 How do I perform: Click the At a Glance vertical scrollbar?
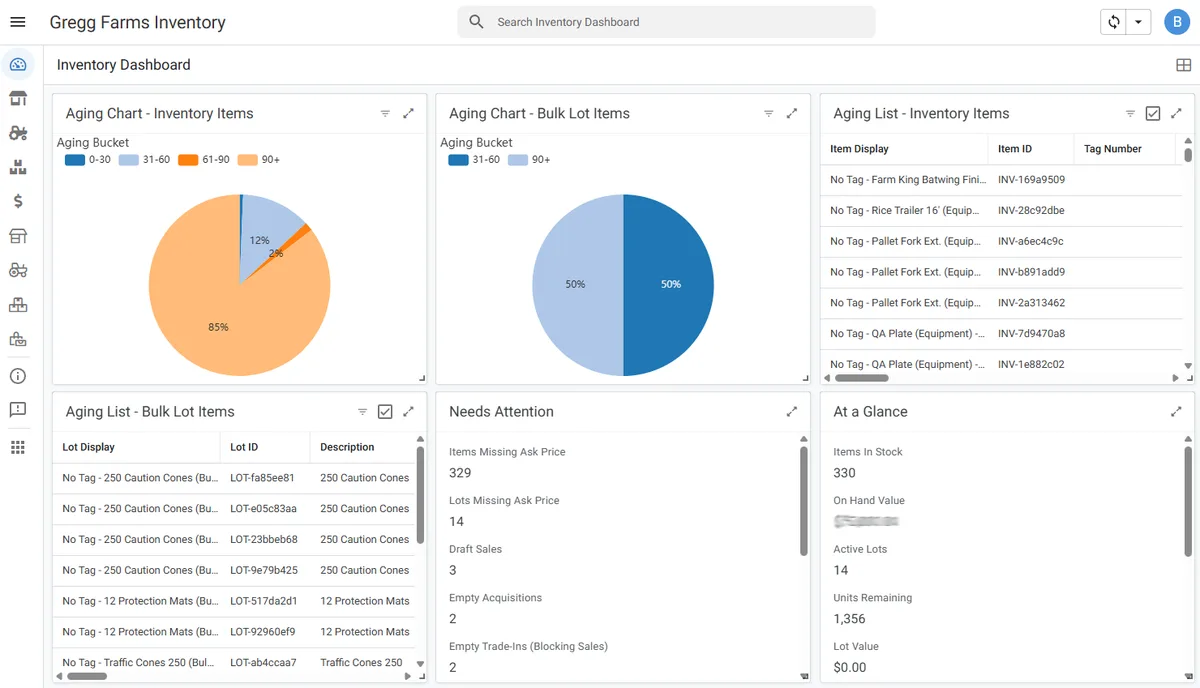tap(1188, 500)
